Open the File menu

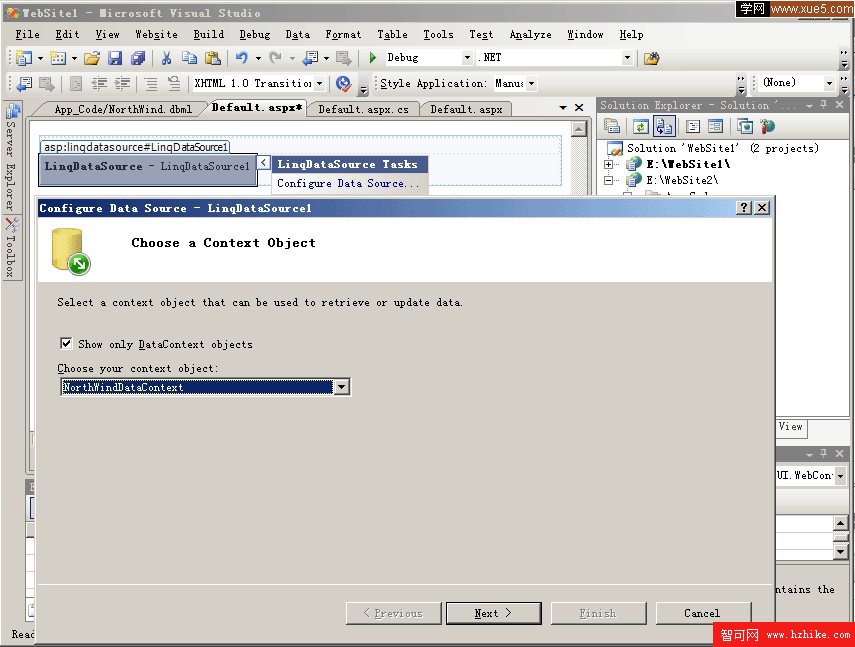click(x=27, y=34)
